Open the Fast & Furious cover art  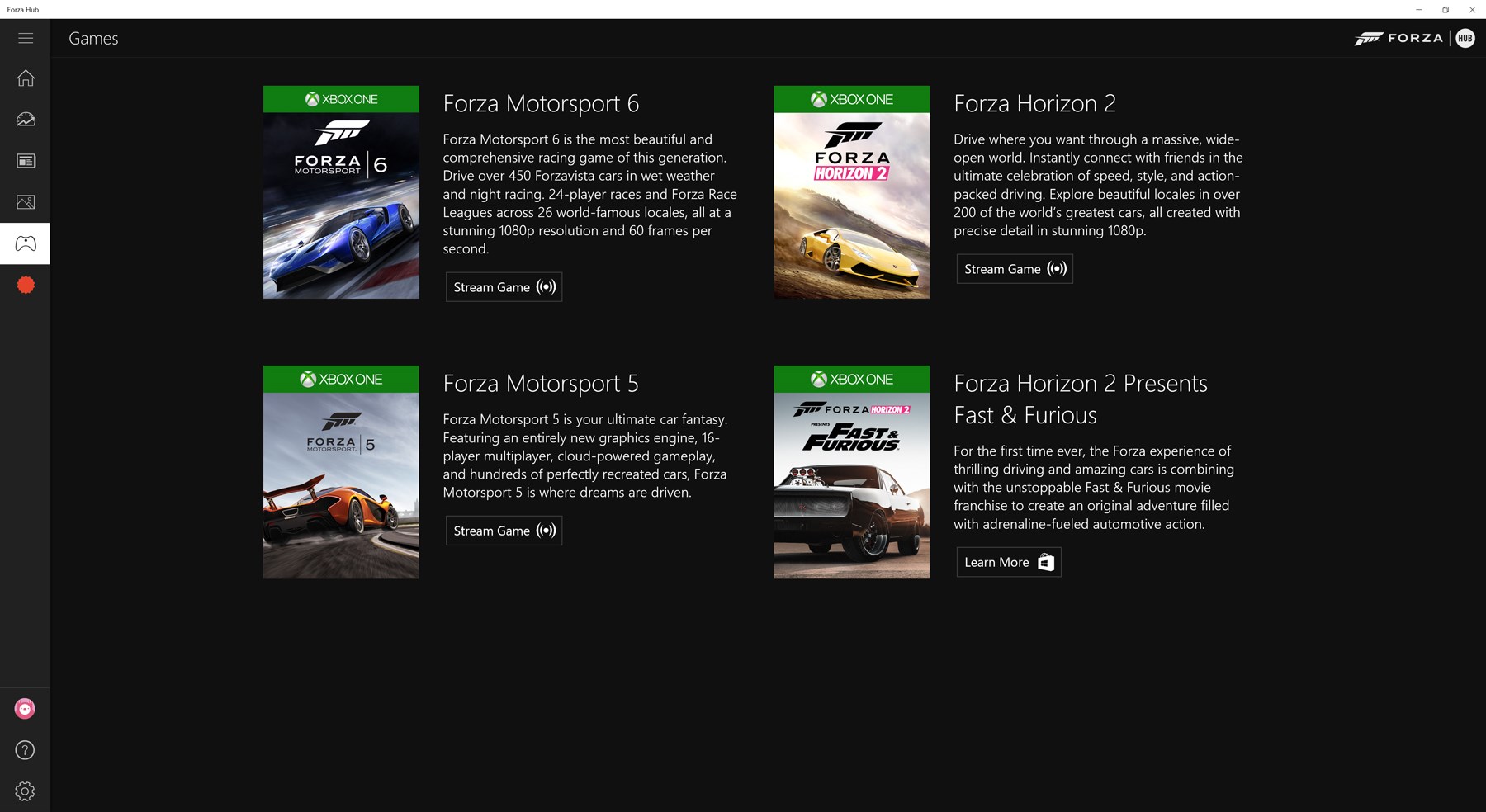click(852, 472)
